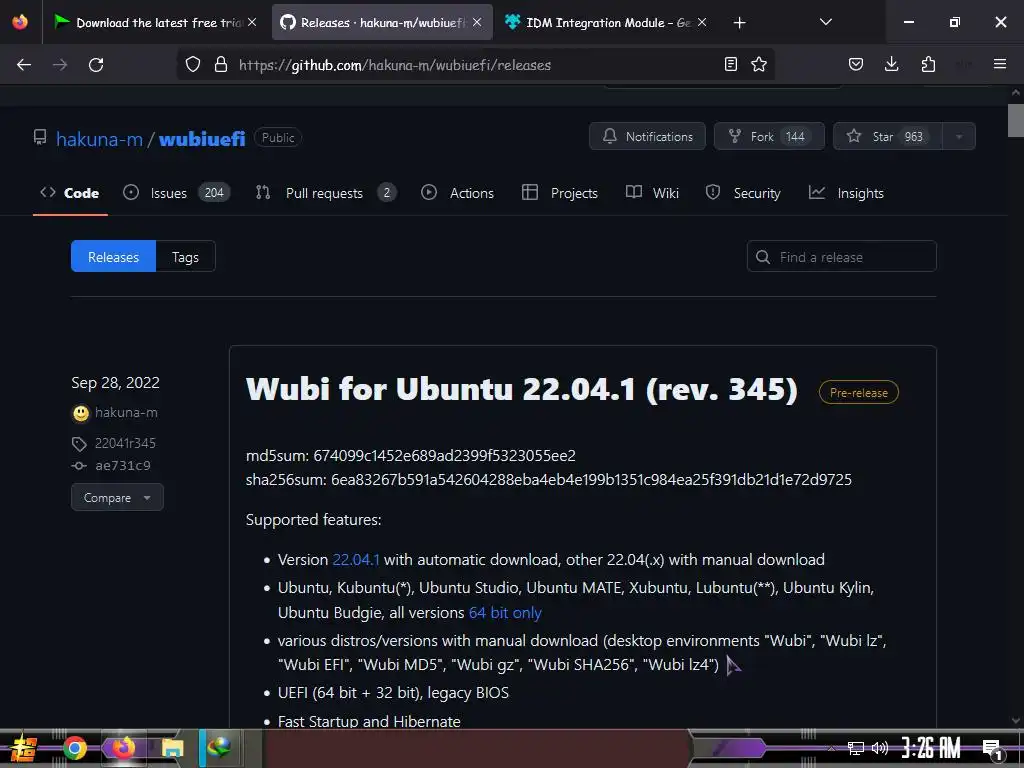Open the Firefox hamburger menu
Viewport: 1024px width, 768px height.
tap(1000, 64)
